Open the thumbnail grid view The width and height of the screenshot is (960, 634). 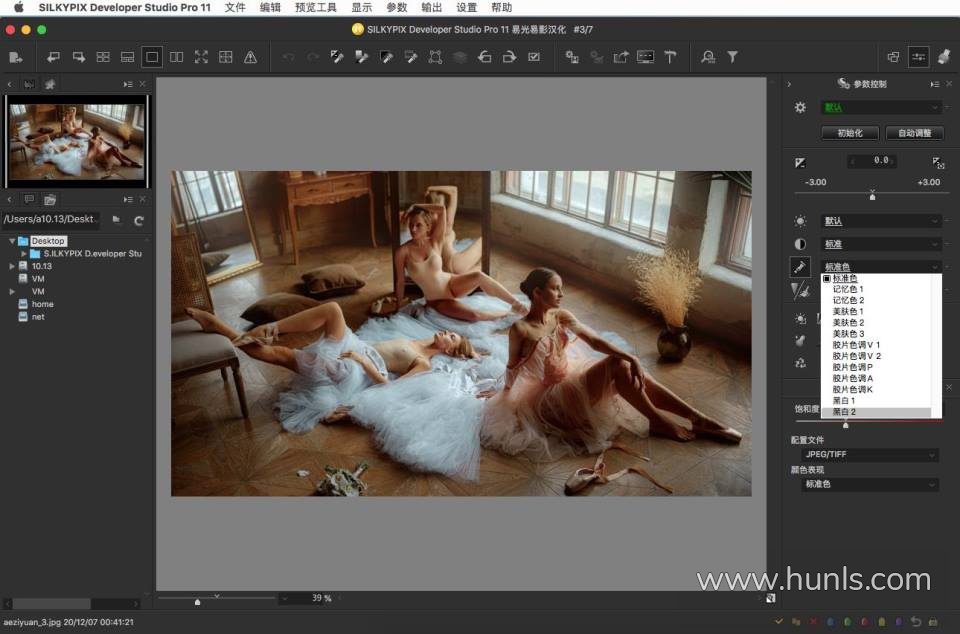(x=103, y=57)
